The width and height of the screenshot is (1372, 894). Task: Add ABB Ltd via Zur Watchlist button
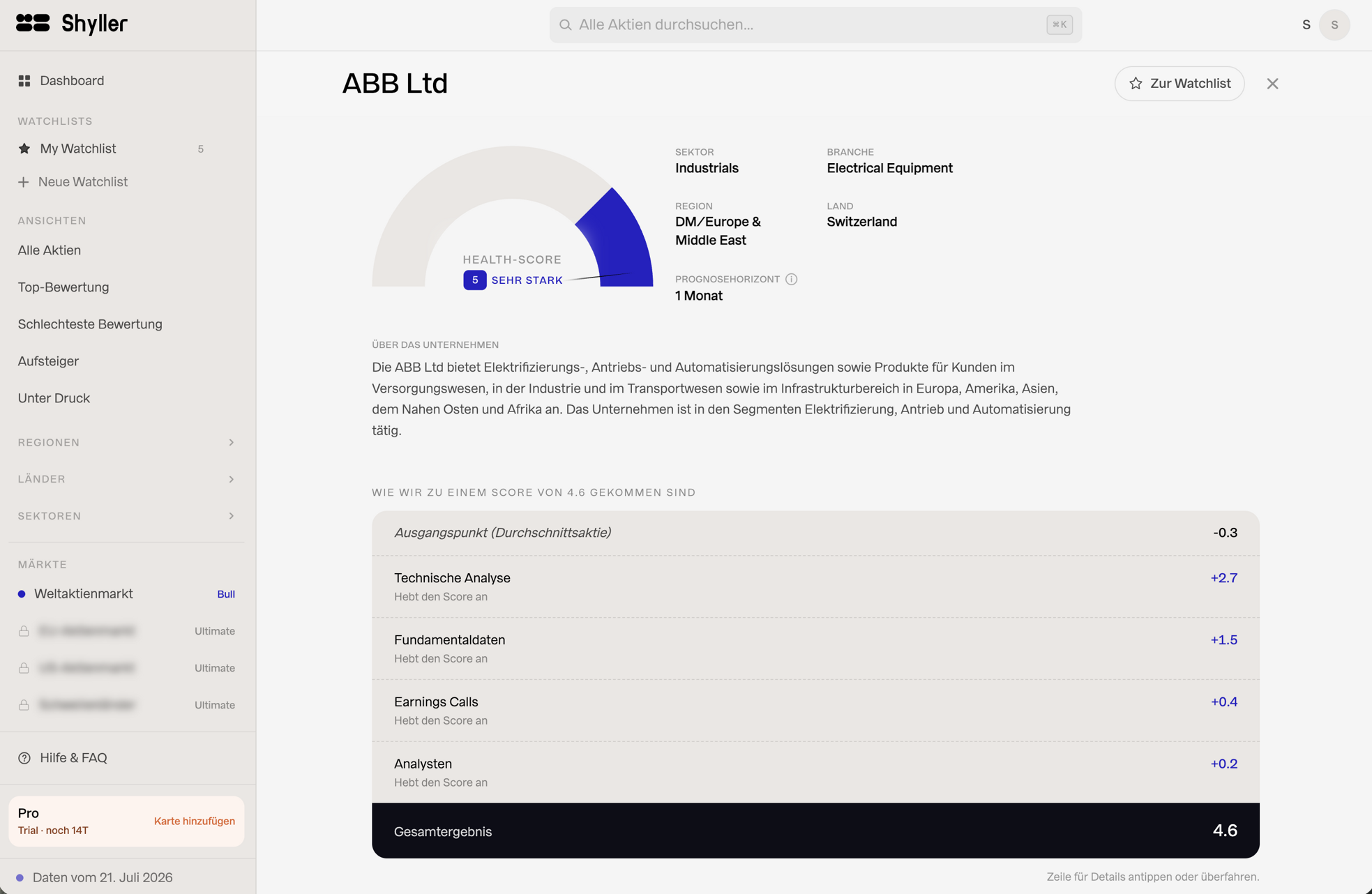1179,84
